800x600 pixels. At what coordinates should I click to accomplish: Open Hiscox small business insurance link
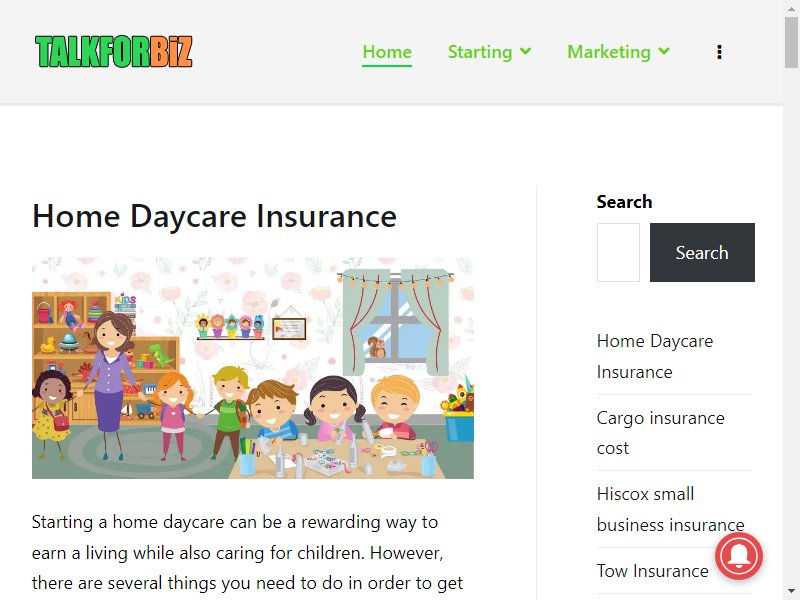670,509
